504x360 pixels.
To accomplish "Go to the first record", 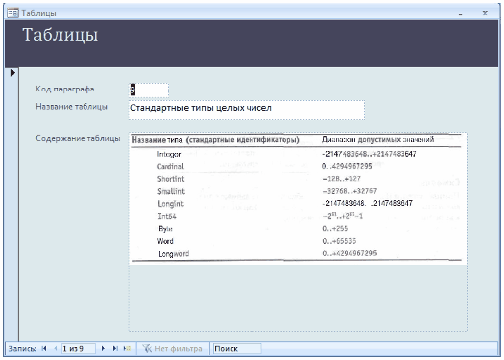I will [44, 349].
